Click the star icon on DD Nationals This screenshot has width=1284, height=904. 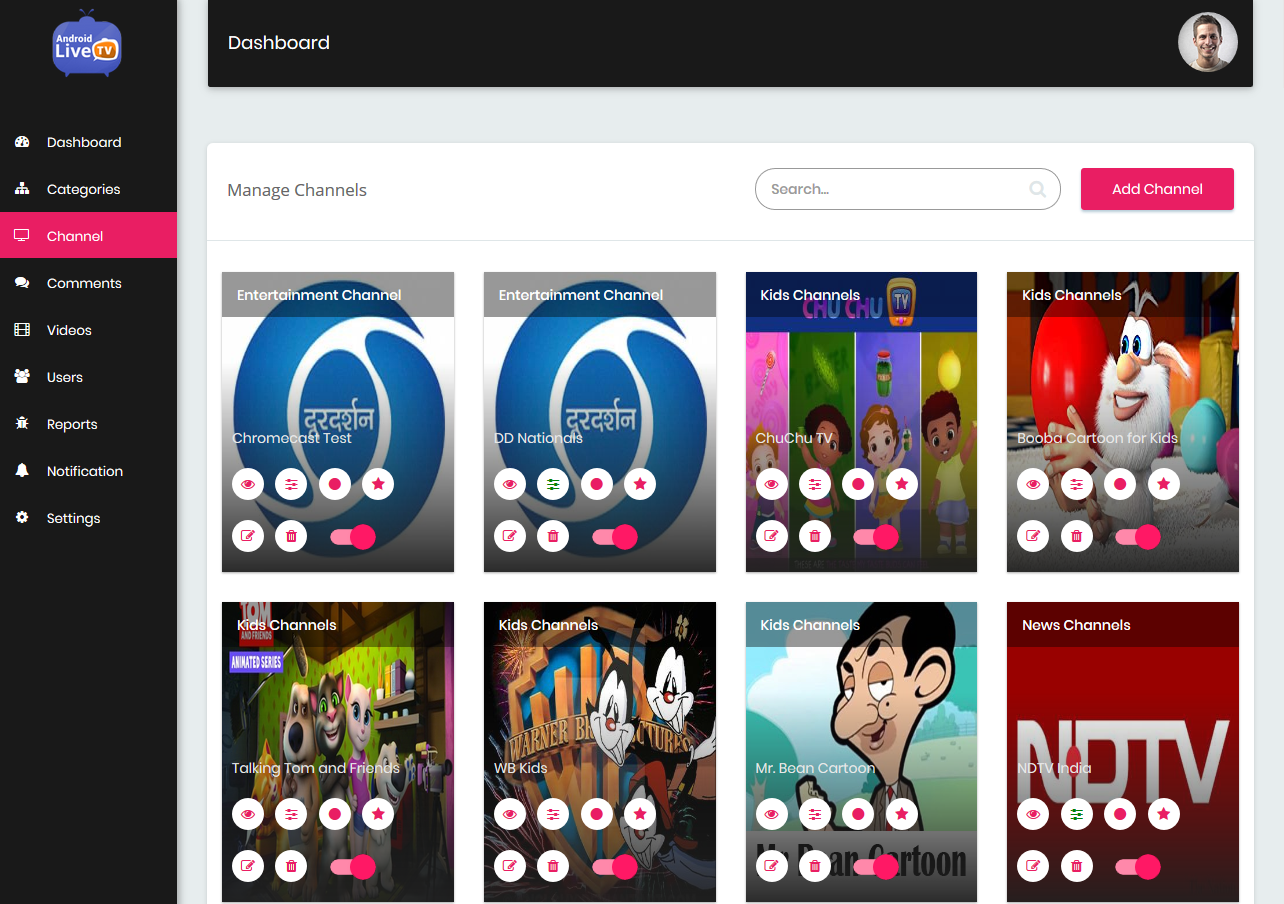640,484
